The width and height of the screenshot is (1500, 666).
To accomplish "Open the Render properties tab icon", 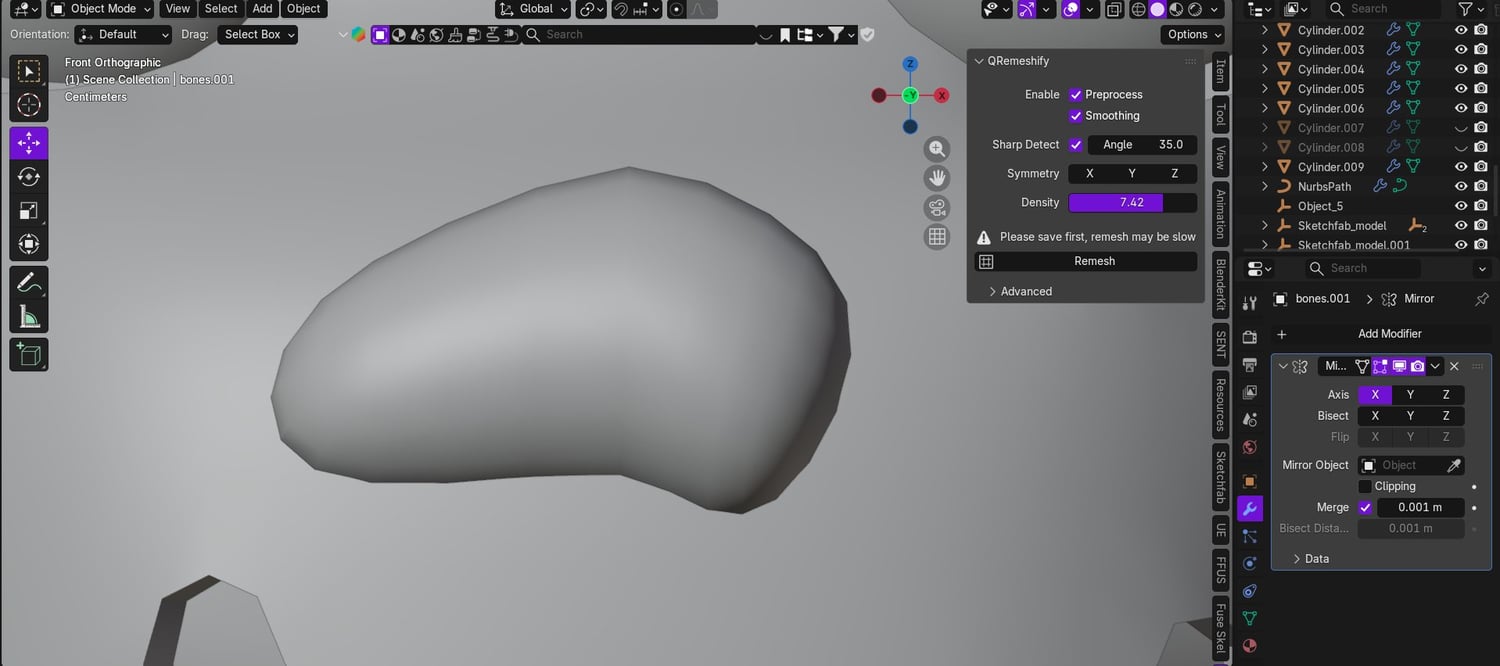I will 1249,337.
